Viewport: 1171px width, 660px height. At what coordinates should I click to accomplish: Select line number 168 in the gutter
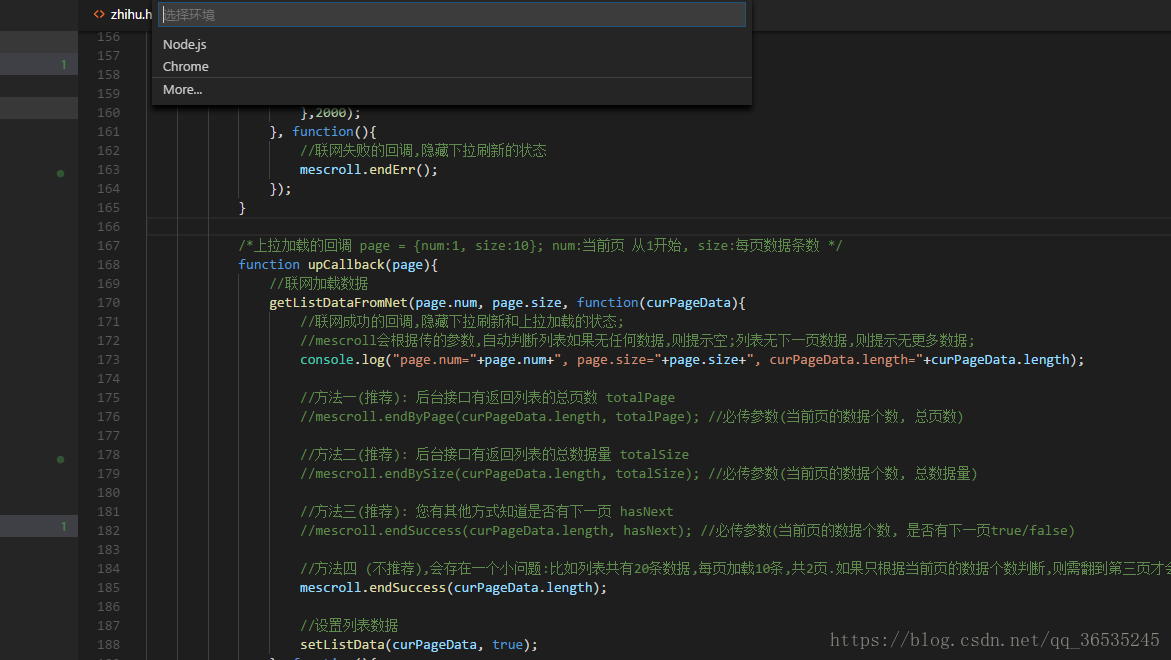point(108,264)
